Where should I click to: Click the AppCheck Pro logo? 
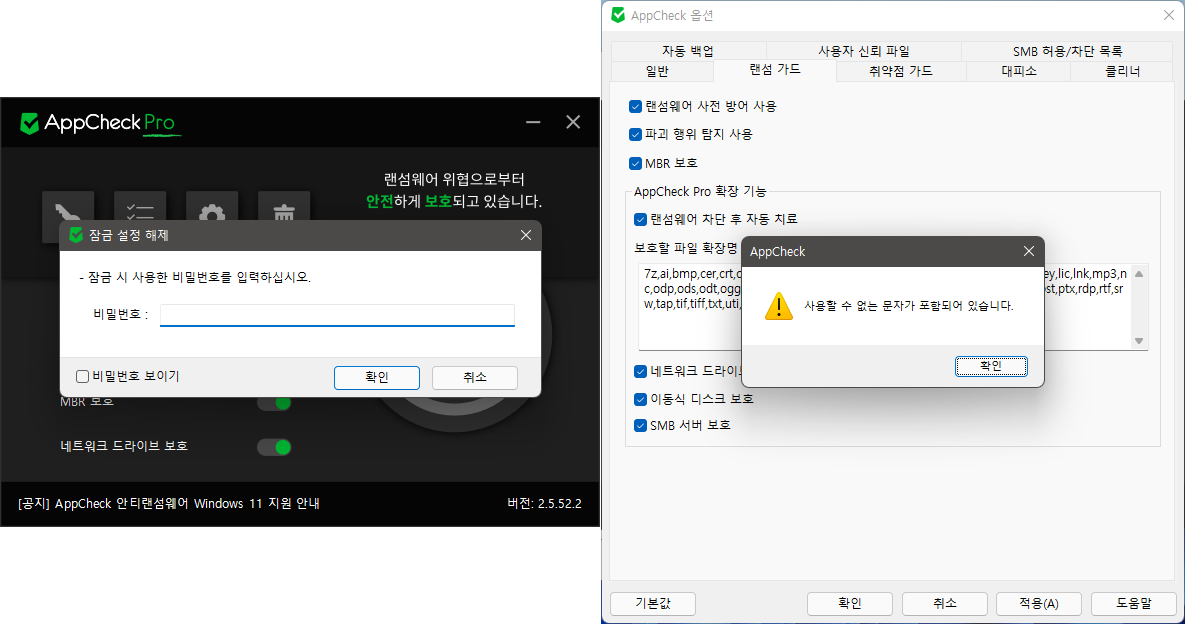98,123
